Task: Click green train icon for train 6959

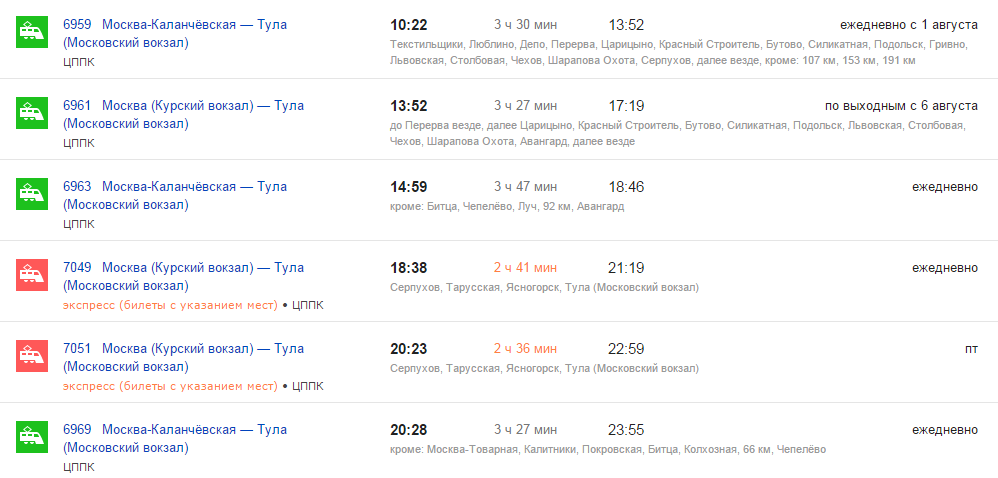Action: pyautogui.click(x=32, y=32)
